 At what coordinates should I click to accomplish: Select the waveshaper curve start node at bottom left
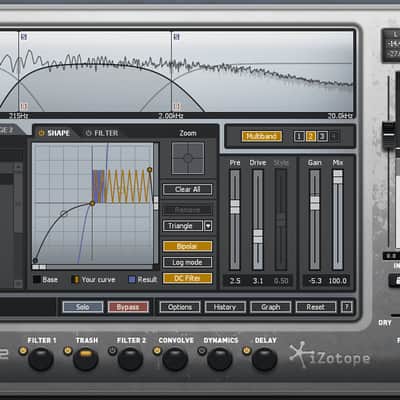point(35,260)
